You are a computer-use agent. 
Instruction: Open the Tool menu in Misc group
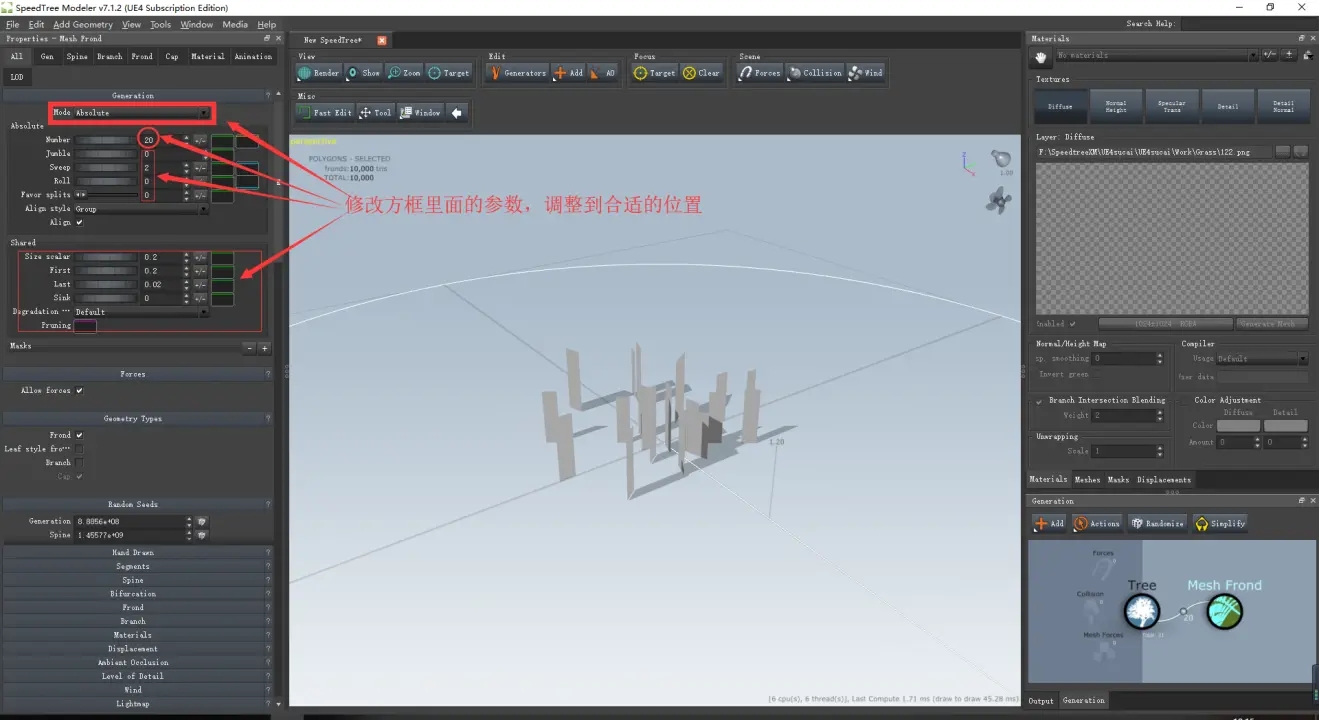(375, 113)
